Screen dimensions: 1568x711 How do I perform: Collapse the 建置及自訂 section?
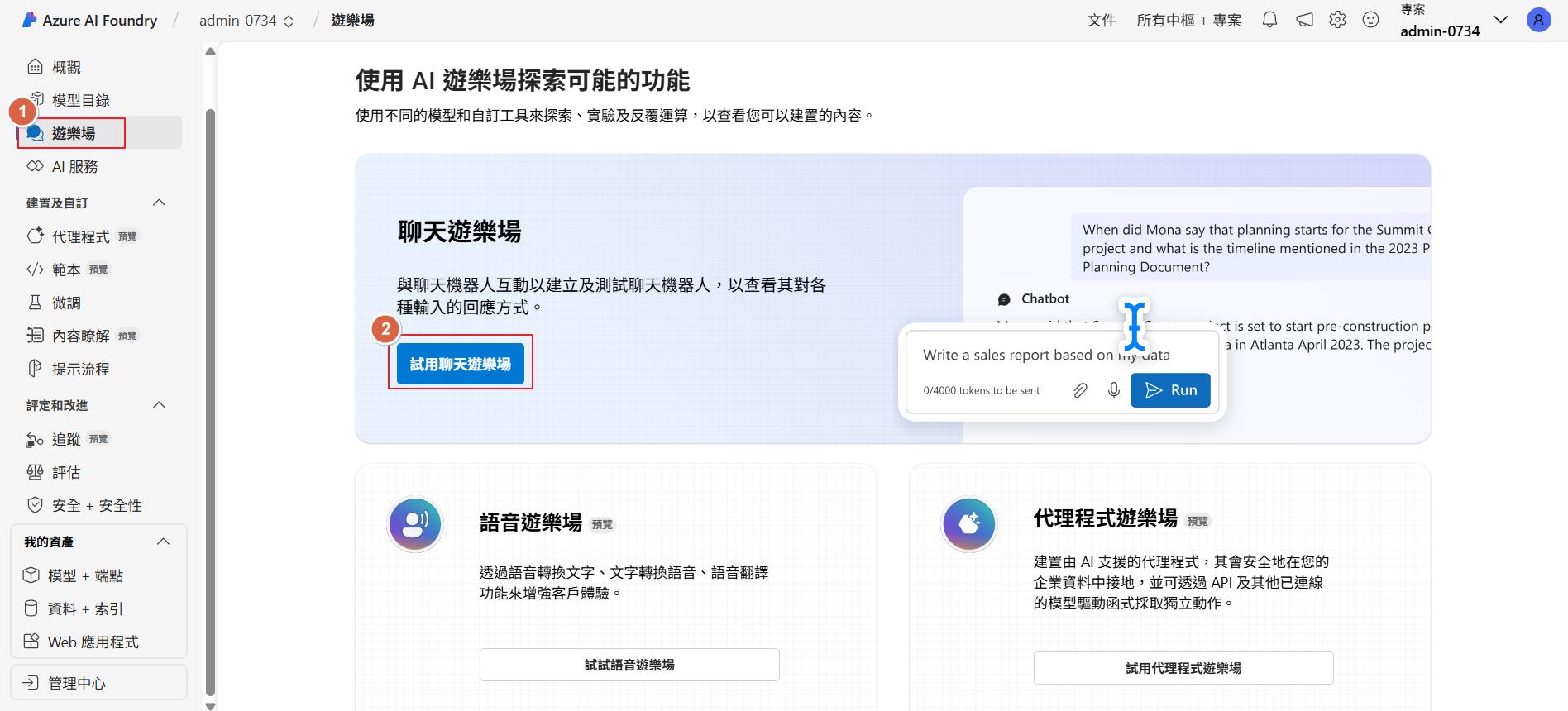pyautogui.click(x=160, y=203)
